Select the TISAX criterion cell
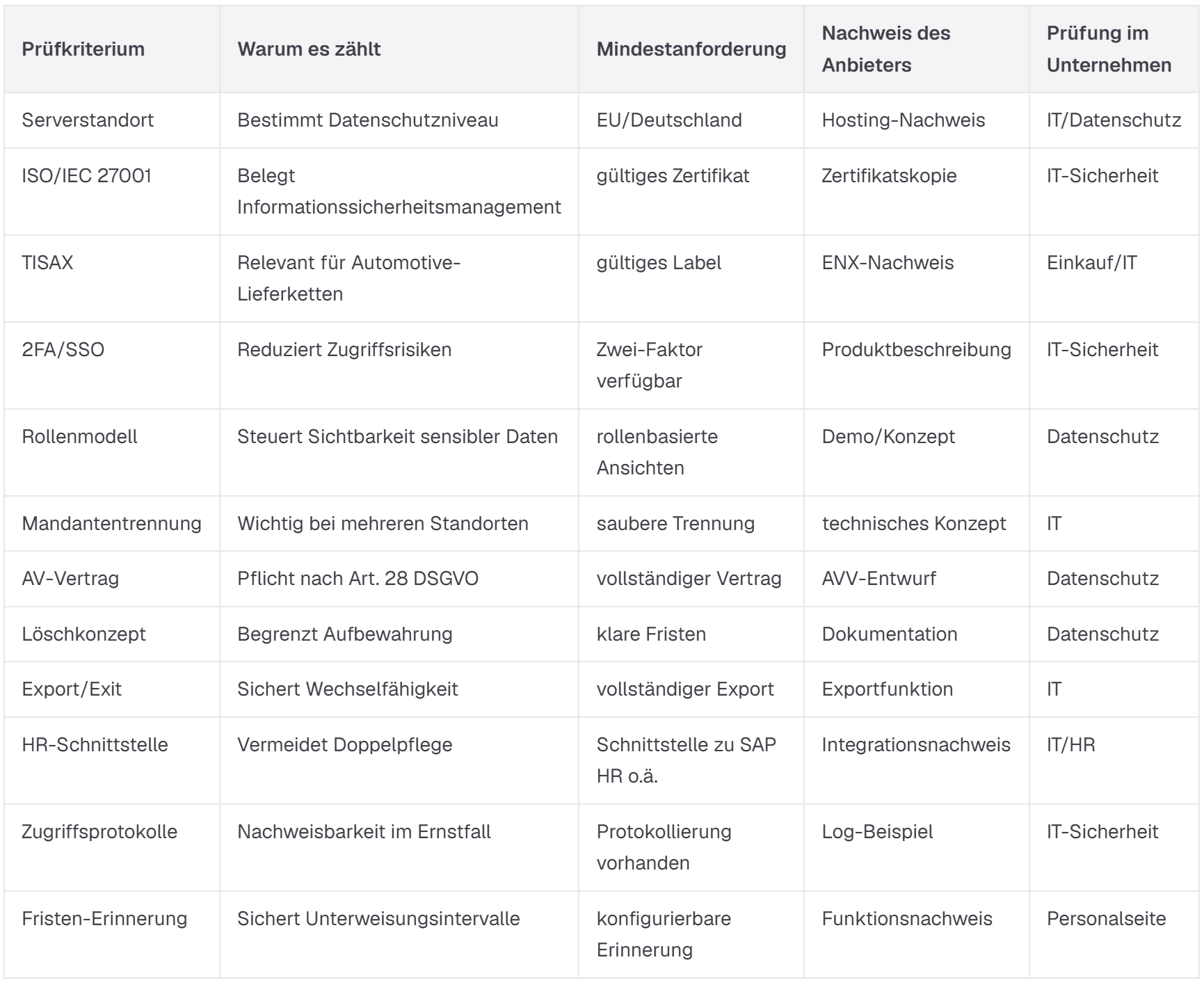Image resolution: width=1204 pixels, height=985 pixels. click(x=47, y=262)
